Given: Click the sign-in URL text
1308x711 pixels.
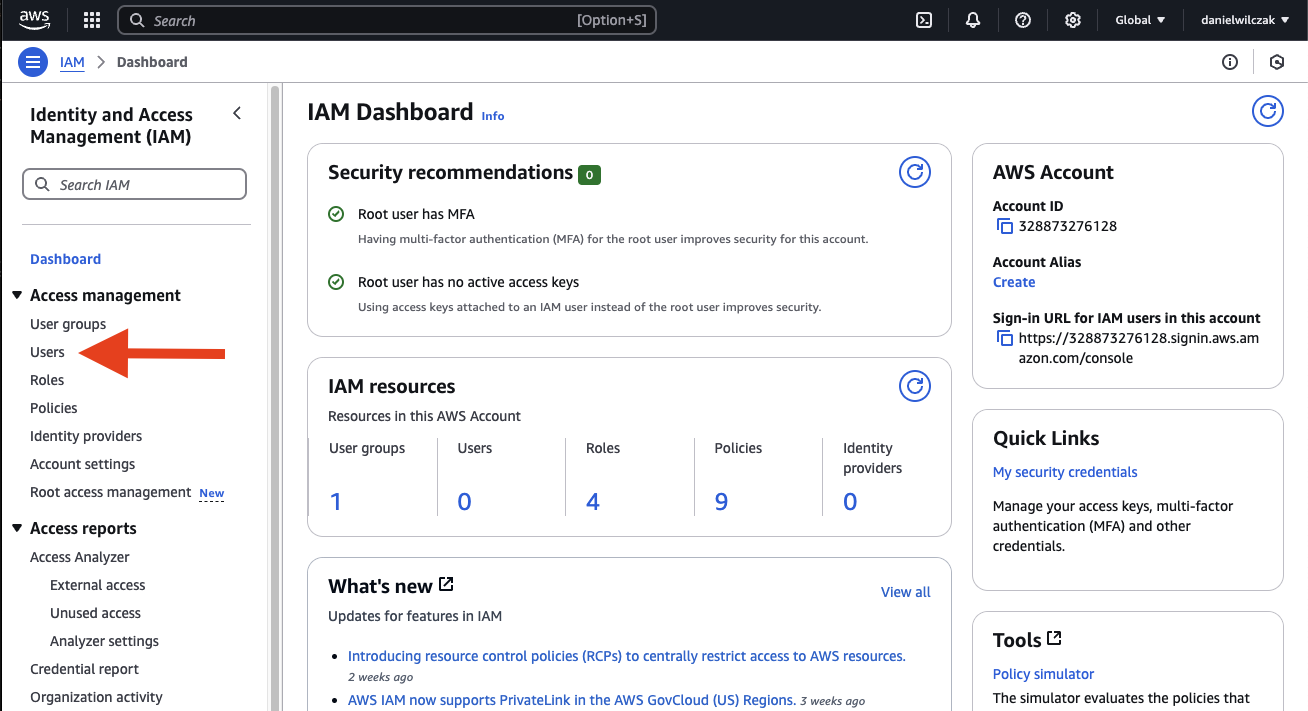Looking at the screenshot, I should click(x=1139, y=348).
